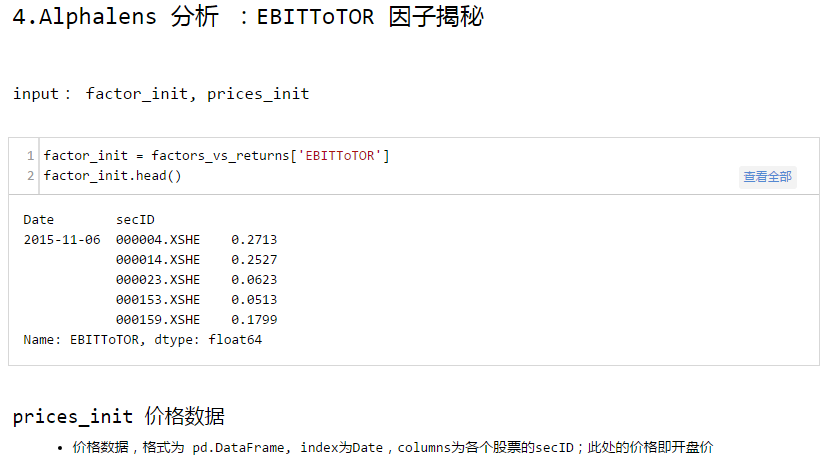
Task: Select the 000153.XSHE row in output
Action: (158, 300)
